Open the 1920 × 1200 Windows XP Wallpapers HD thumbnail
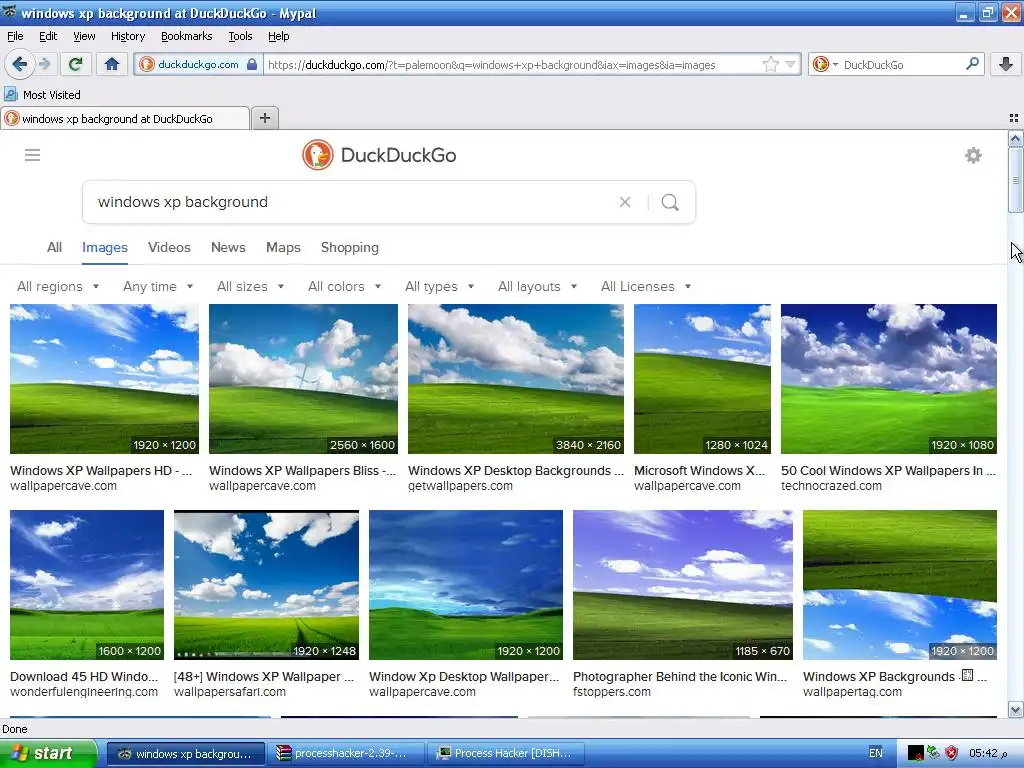 point(104,379)
